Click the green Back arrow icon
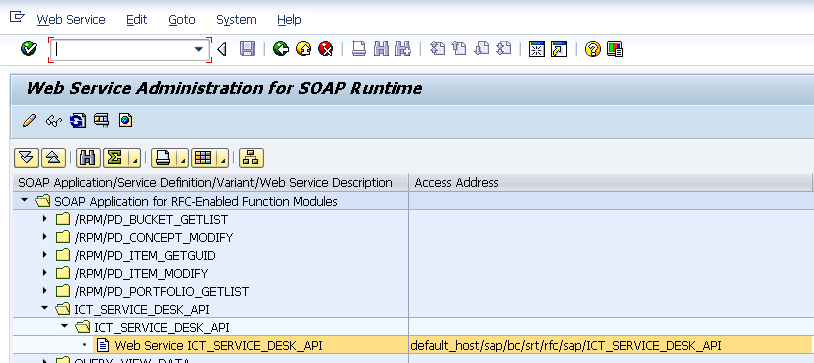 [x=281, y=49]
